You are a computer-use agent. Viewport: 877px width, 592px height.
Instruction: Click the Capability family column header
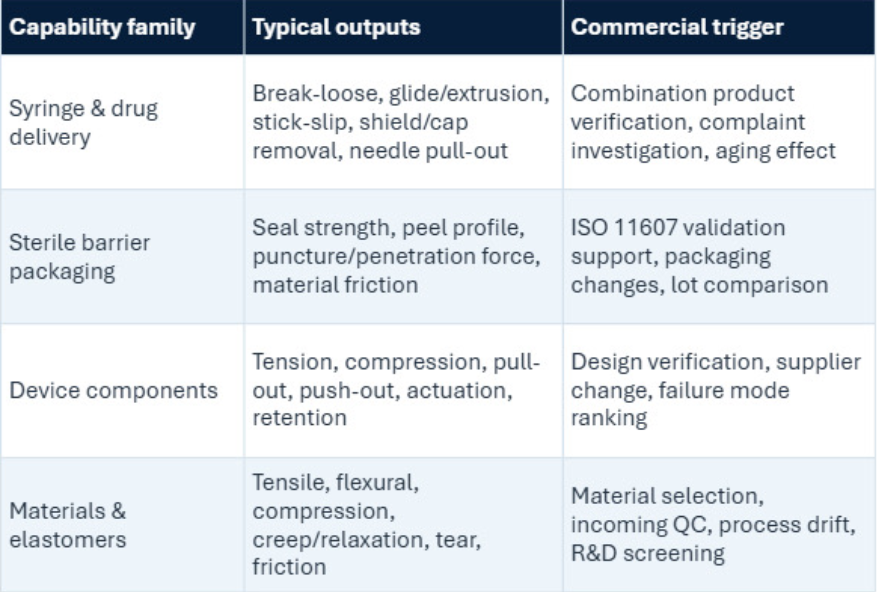[x=122, y=27]
